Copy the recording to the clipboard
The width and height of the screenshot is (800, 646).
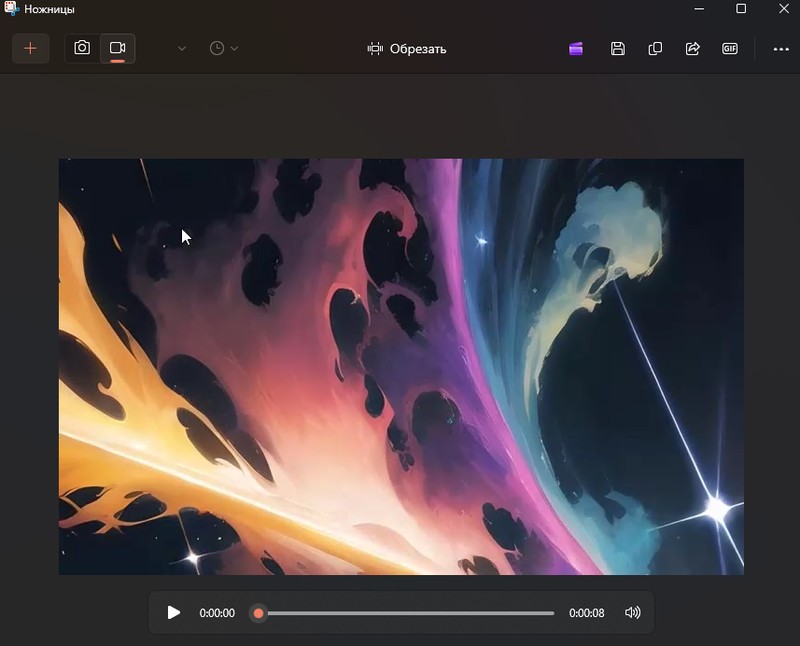(x=655, y=48)
